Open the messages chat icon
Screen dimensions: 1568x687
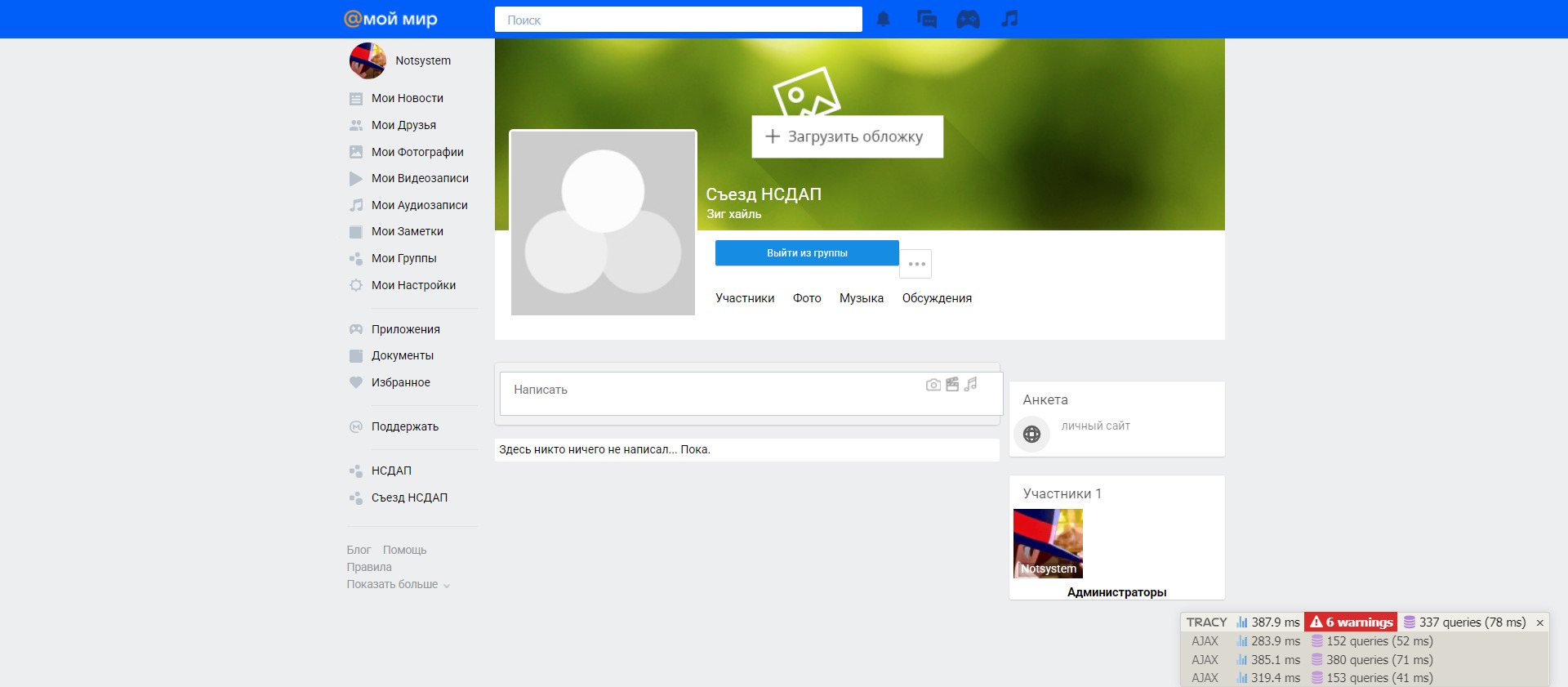point(927,19)
